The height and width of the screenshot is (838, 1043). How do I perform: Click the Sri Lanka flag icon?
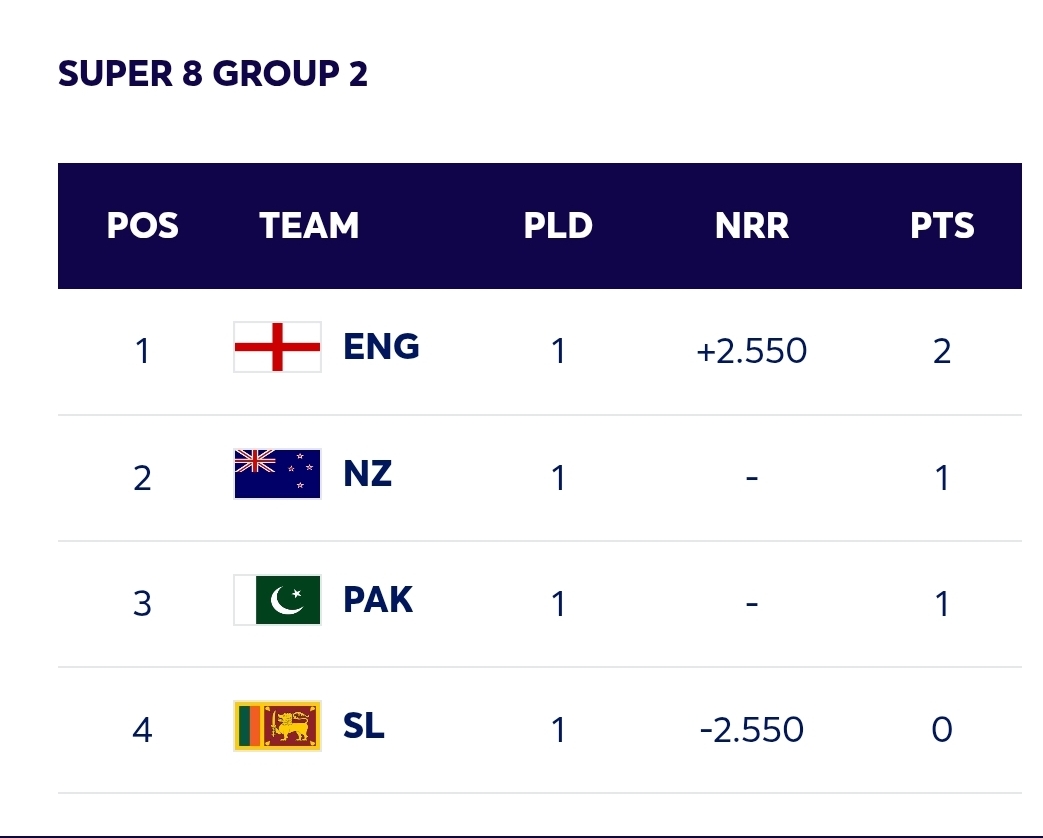coord(277,726)
